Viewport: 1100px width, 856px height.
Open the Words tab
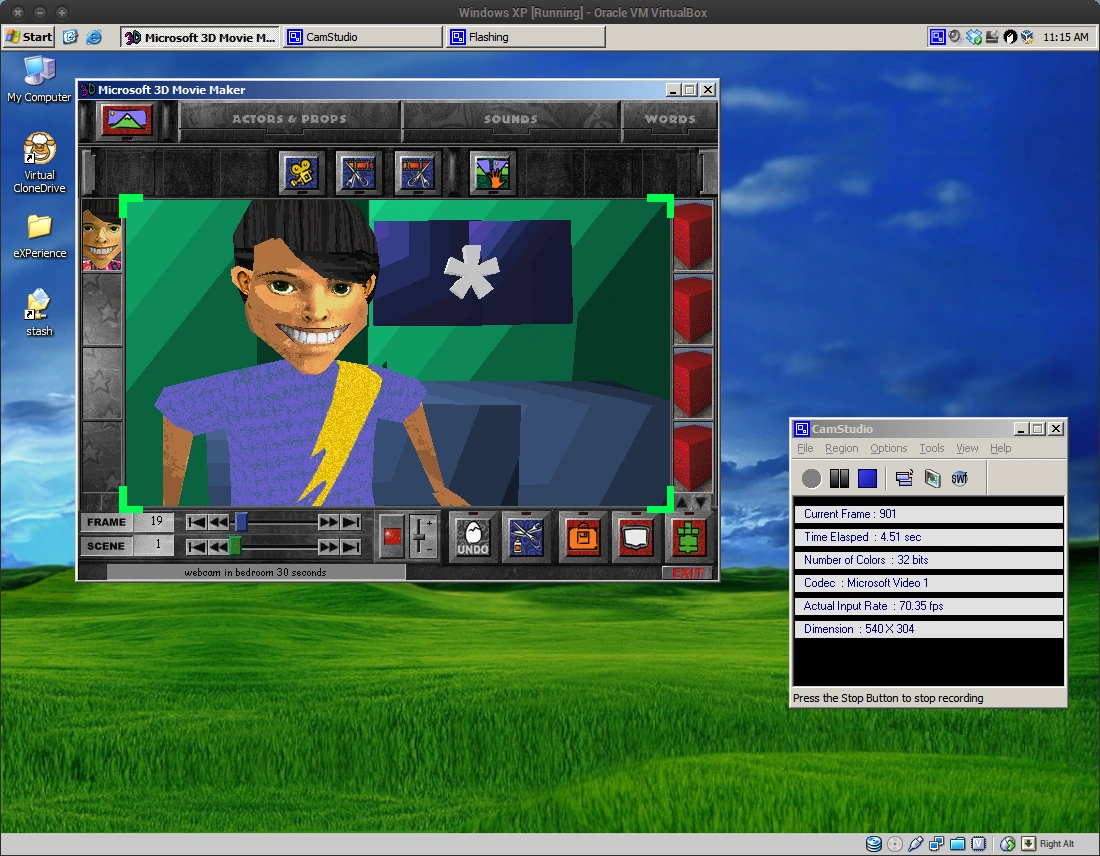point(670,119)
